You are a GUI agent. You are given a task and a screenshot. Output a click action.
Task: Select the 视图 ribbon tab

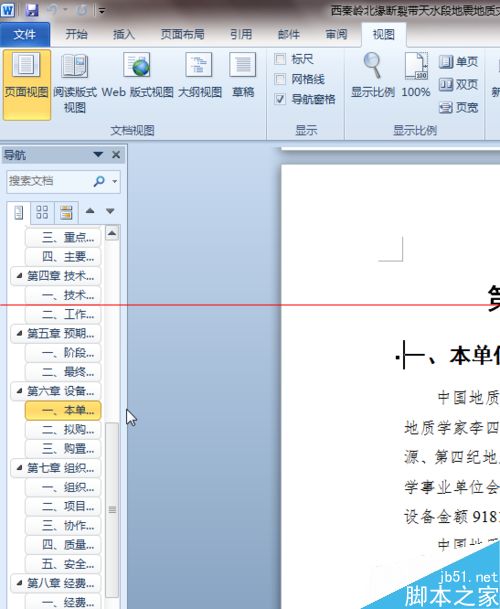coord(384,35)
